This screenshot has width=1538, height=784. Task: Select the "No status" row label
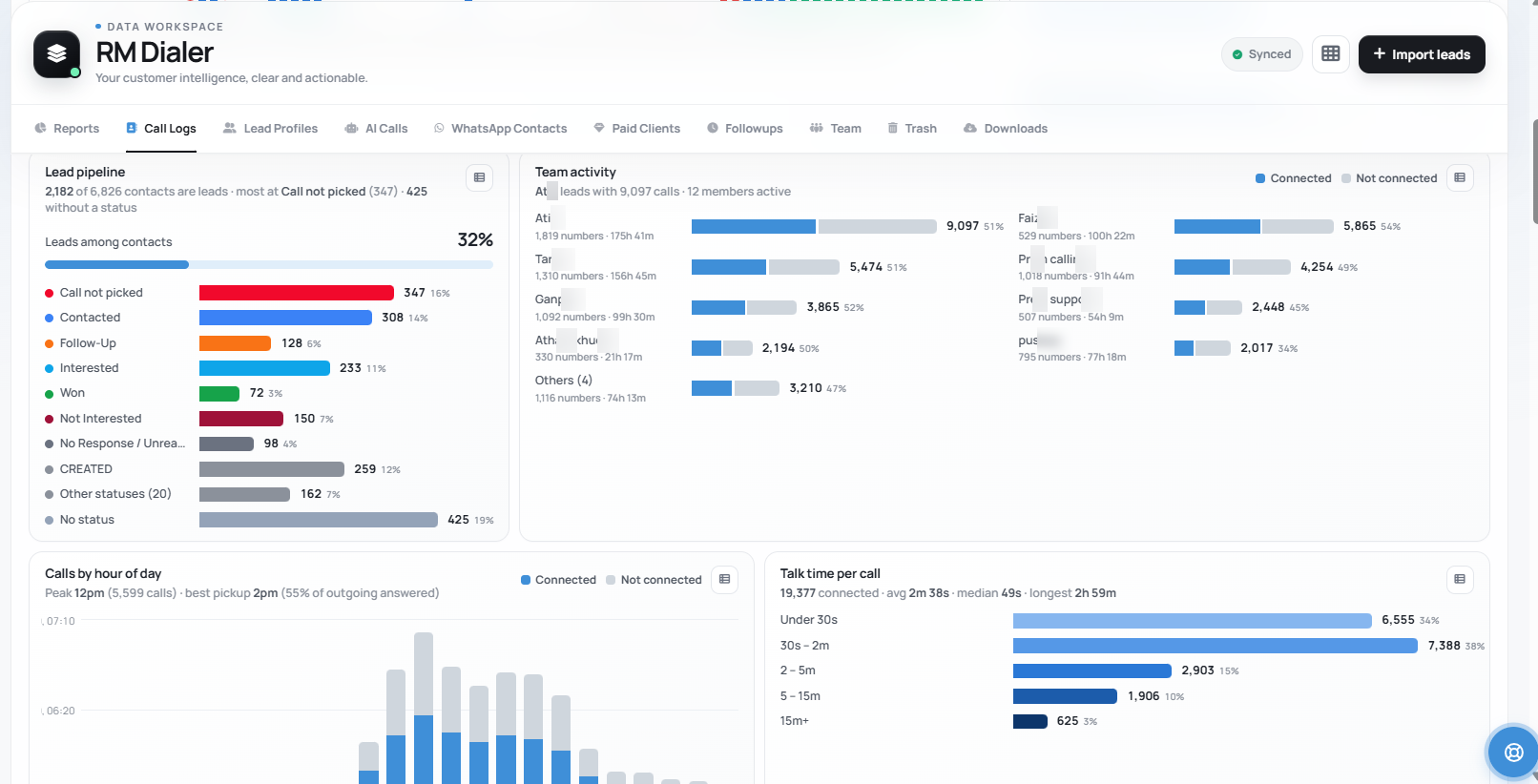(87, 520)
